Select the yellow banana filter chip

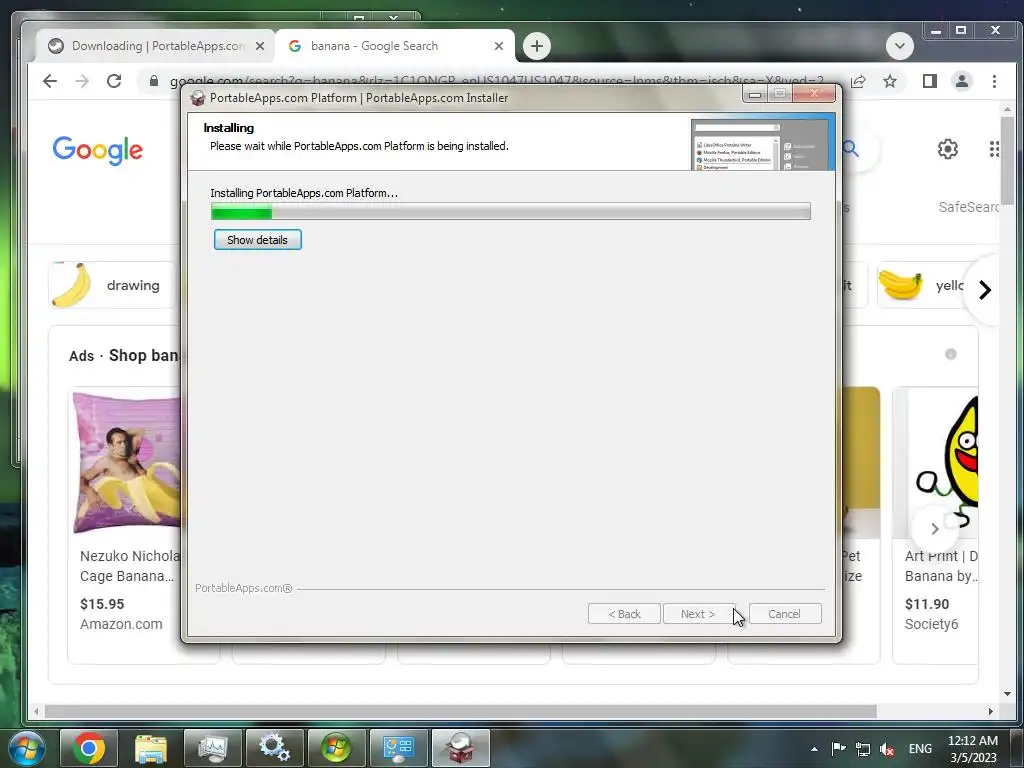[921, 285]
